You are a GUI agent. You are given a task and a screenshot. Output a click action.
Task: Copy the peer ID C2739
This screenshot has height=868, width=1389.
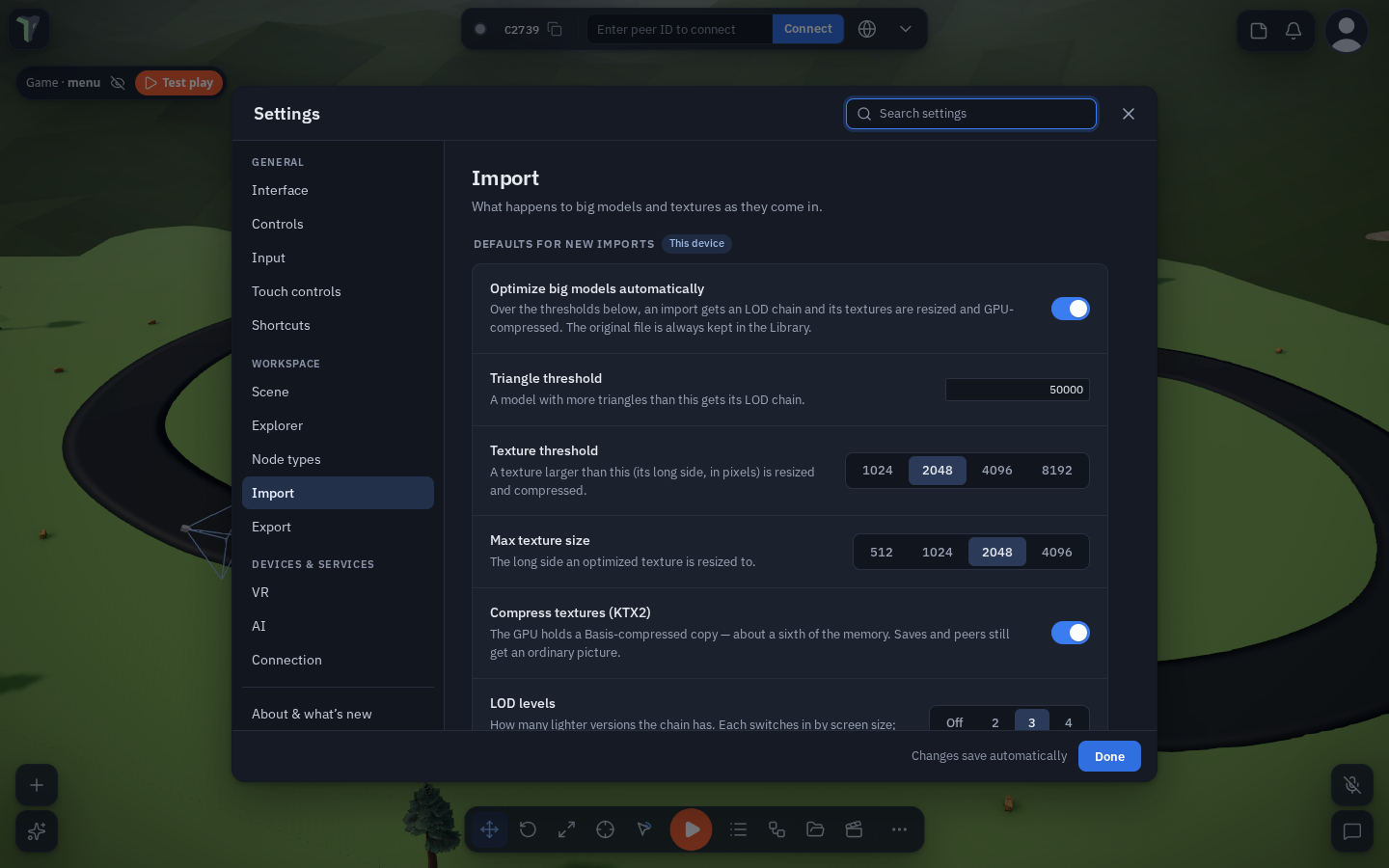coord(555,29)
